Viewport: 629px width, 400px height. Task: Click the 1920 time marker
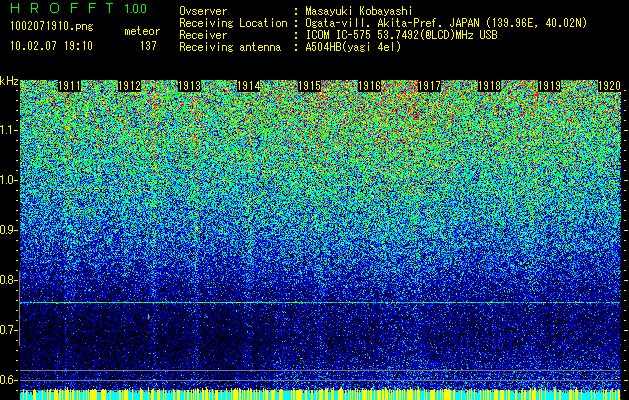[x=609, y=86]
